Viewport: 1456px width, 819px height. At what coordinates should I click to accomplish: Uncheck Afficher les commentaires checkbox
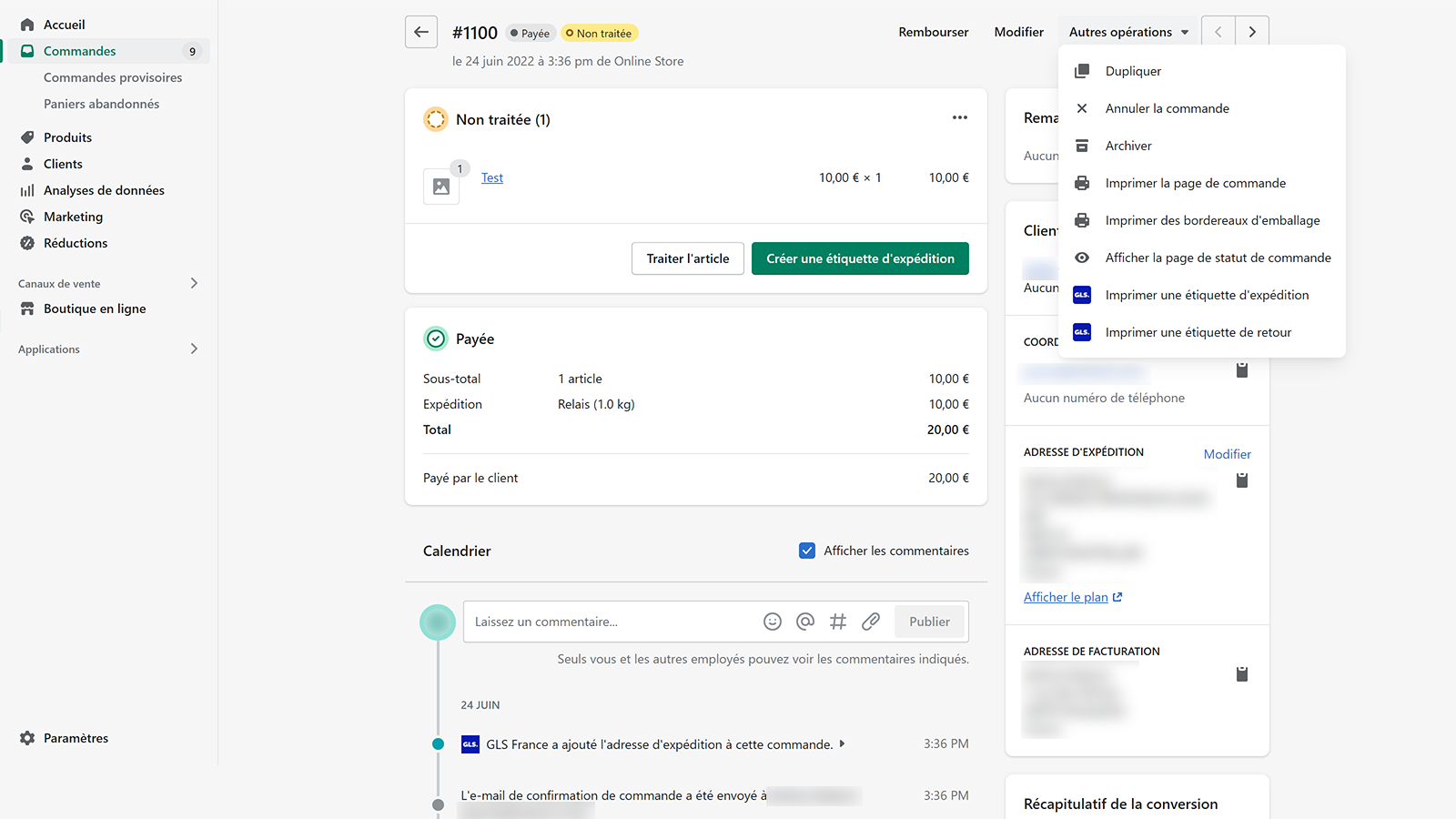tap(807, 551)
